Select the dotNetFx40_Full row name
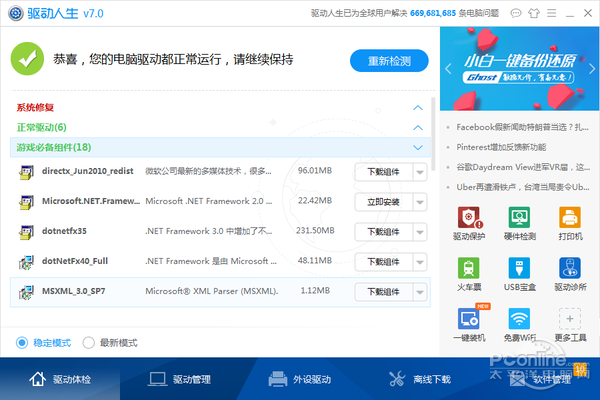 pos(75,261)
